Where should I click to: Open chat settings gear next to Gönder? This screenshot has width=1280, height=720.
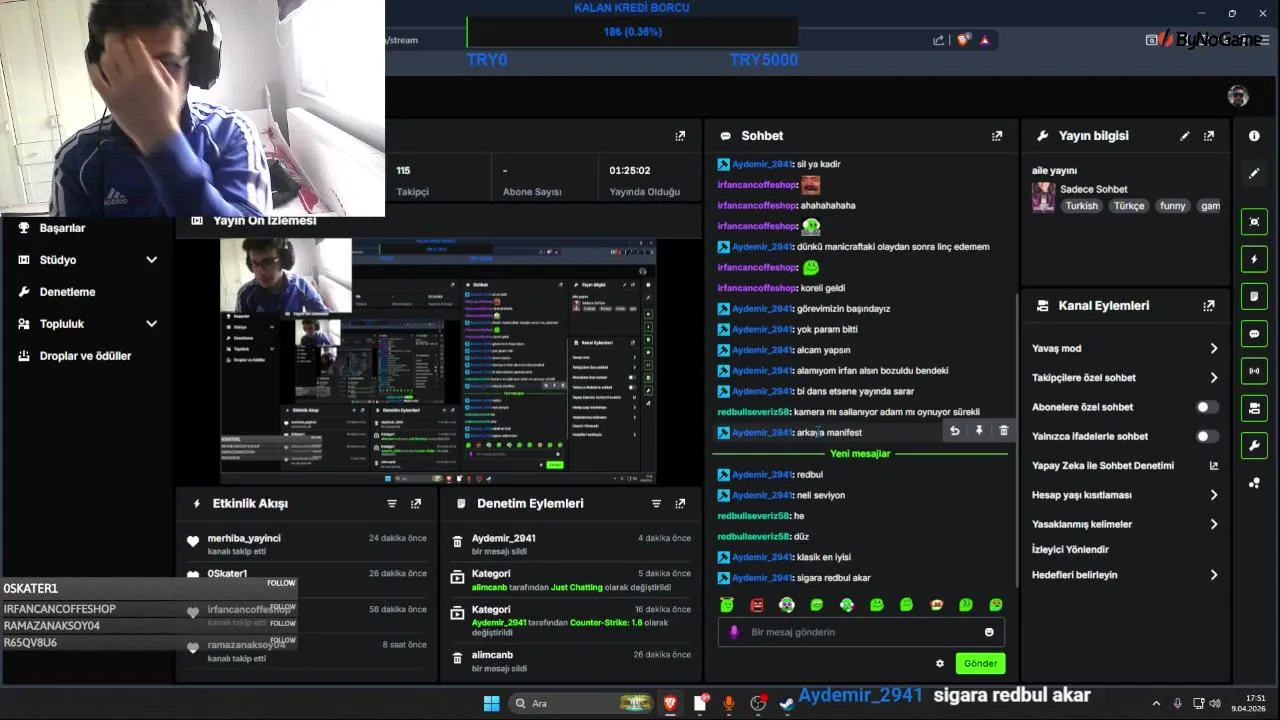939,663
